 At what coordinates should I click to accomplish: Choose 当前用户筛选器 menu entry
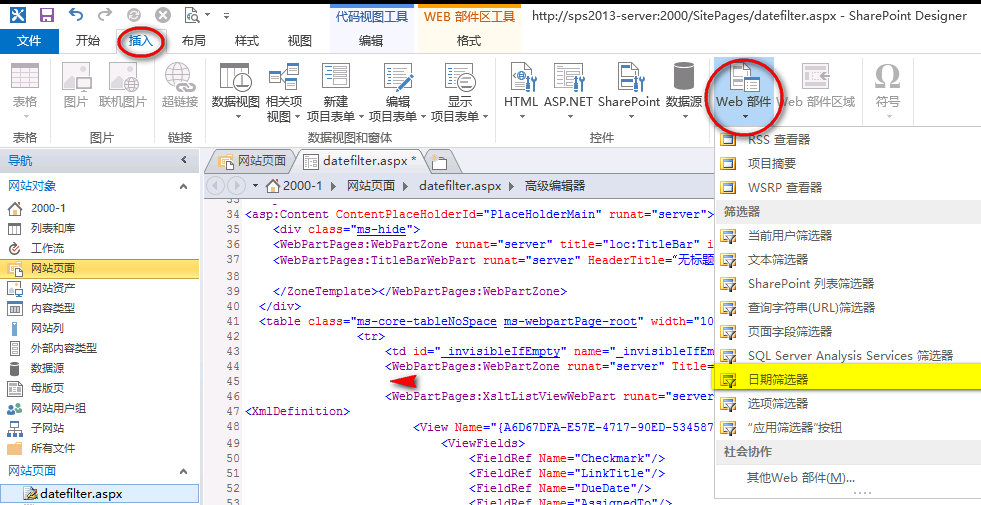847,236
